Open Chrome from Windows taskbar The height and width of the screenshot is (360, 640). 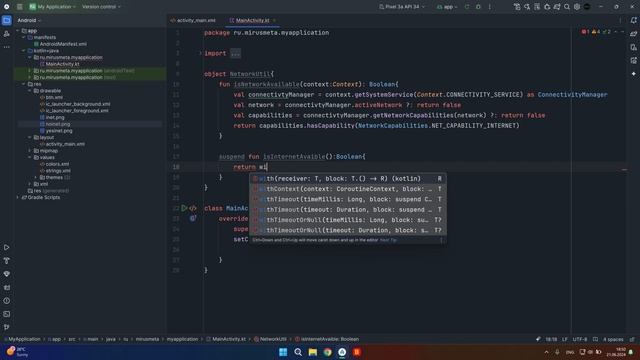pyautogui.click(x=327, y=352)
